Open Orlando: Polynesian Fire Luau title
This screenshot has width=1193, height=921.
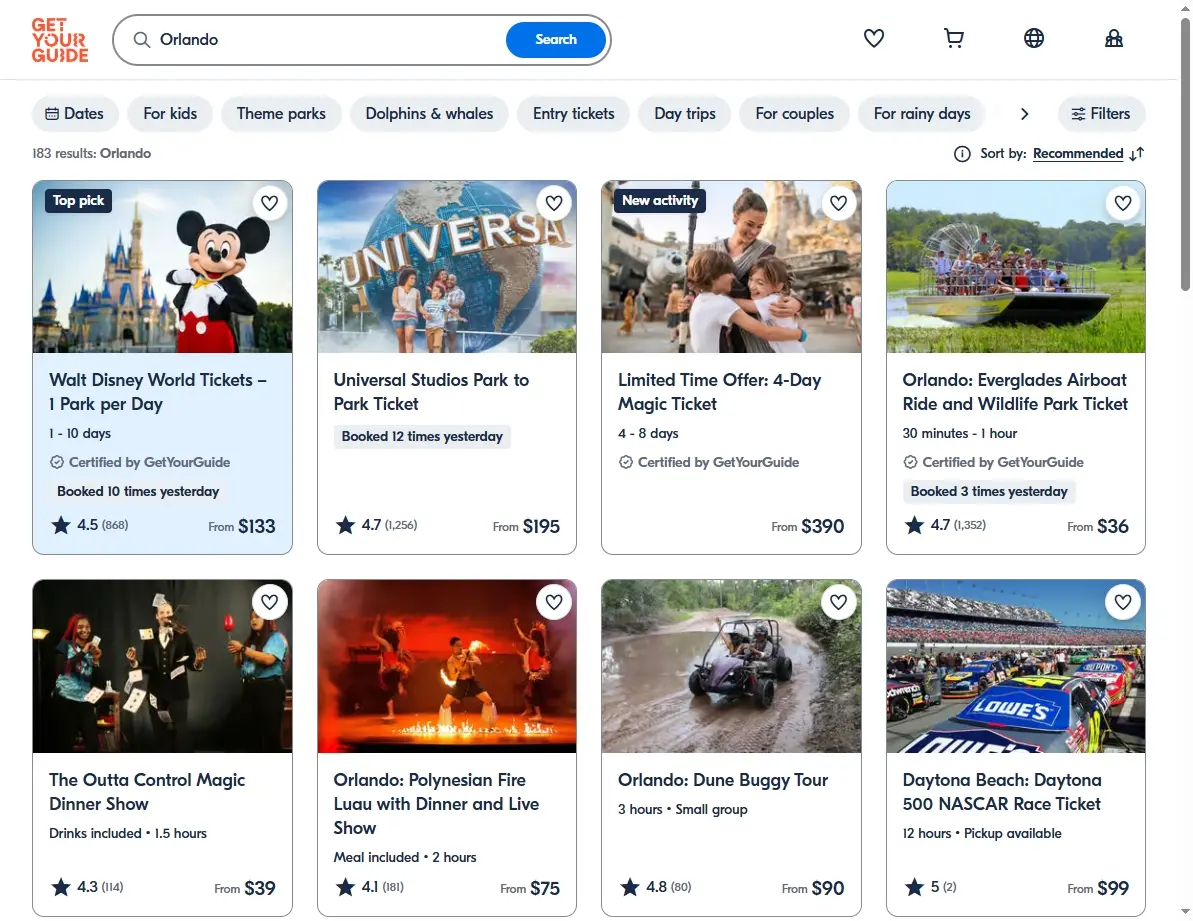click(x=436, y=804)
